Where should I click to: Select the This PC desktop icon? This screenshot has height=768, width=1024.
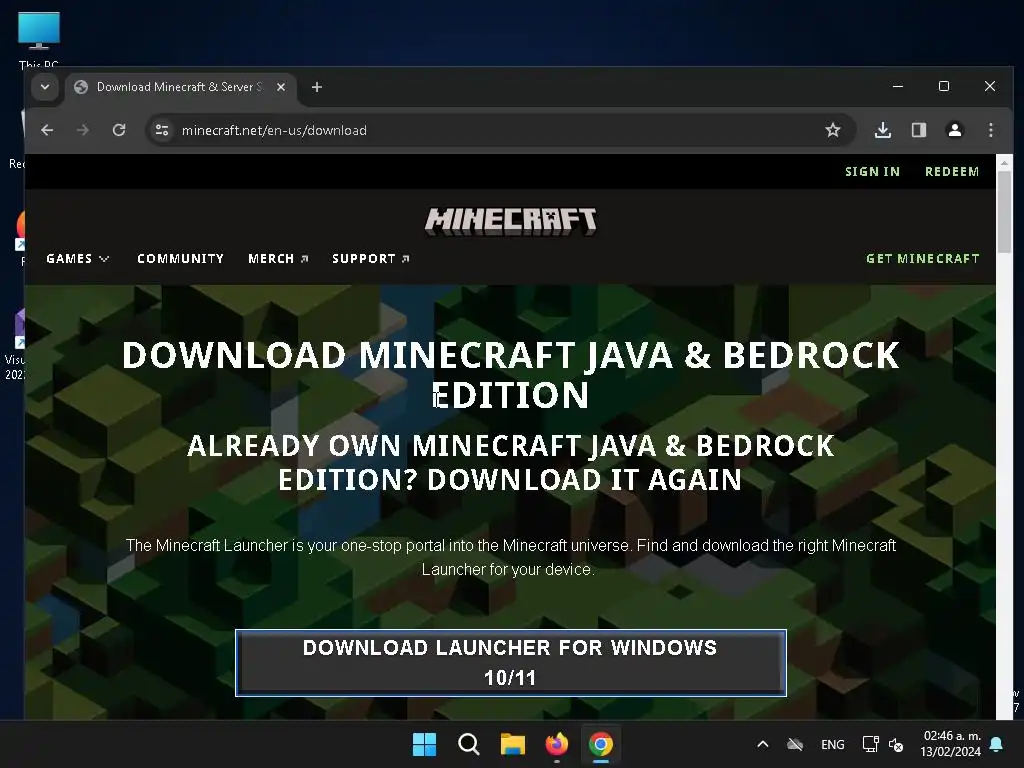(39, 39)
